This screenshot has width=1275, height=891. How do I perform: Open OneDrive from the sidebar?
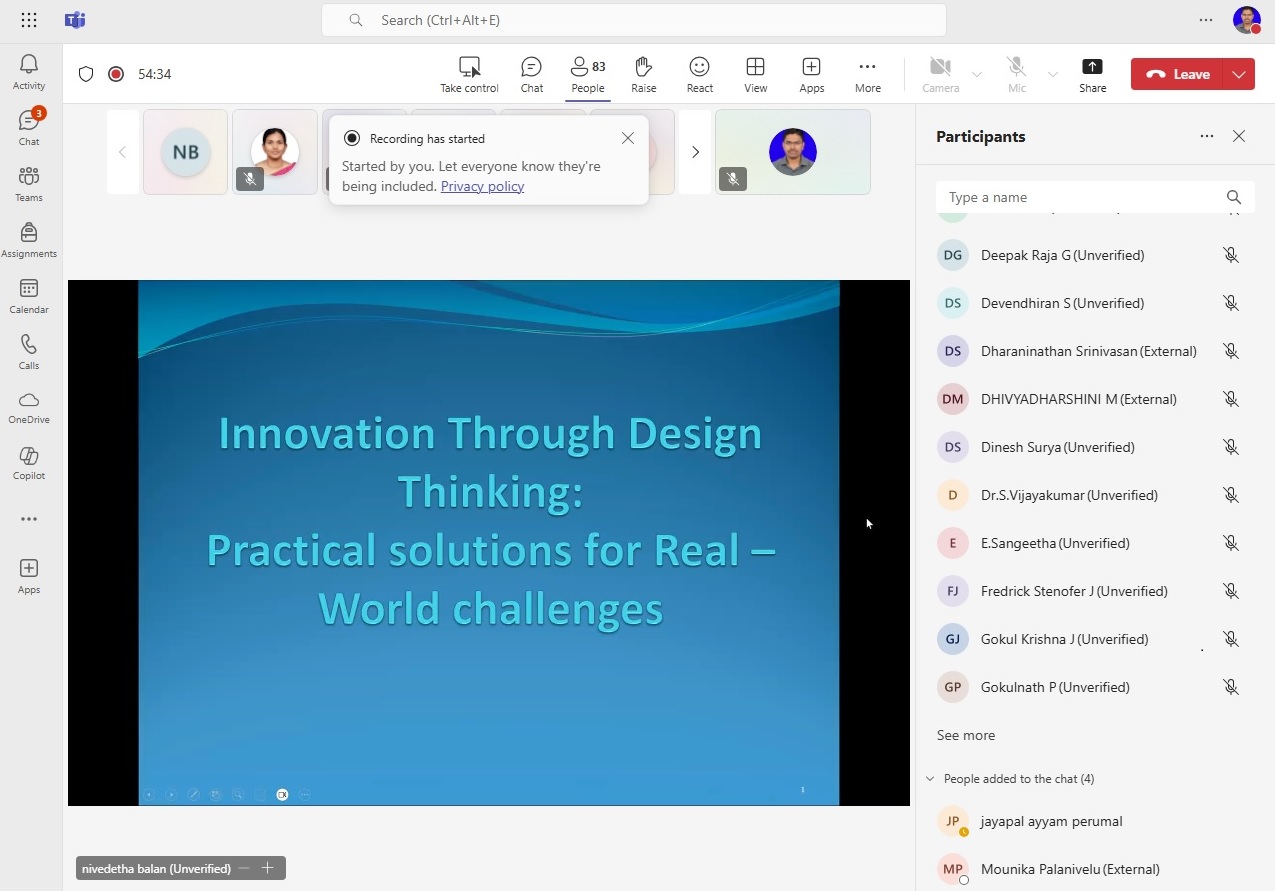29,407
